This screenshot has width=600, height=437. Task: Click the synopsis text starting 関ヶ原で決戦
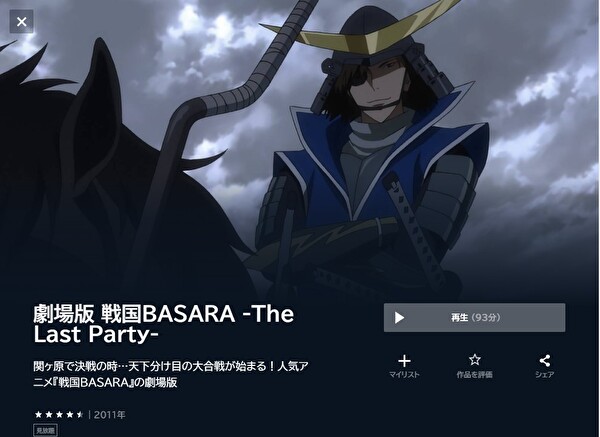171,374
